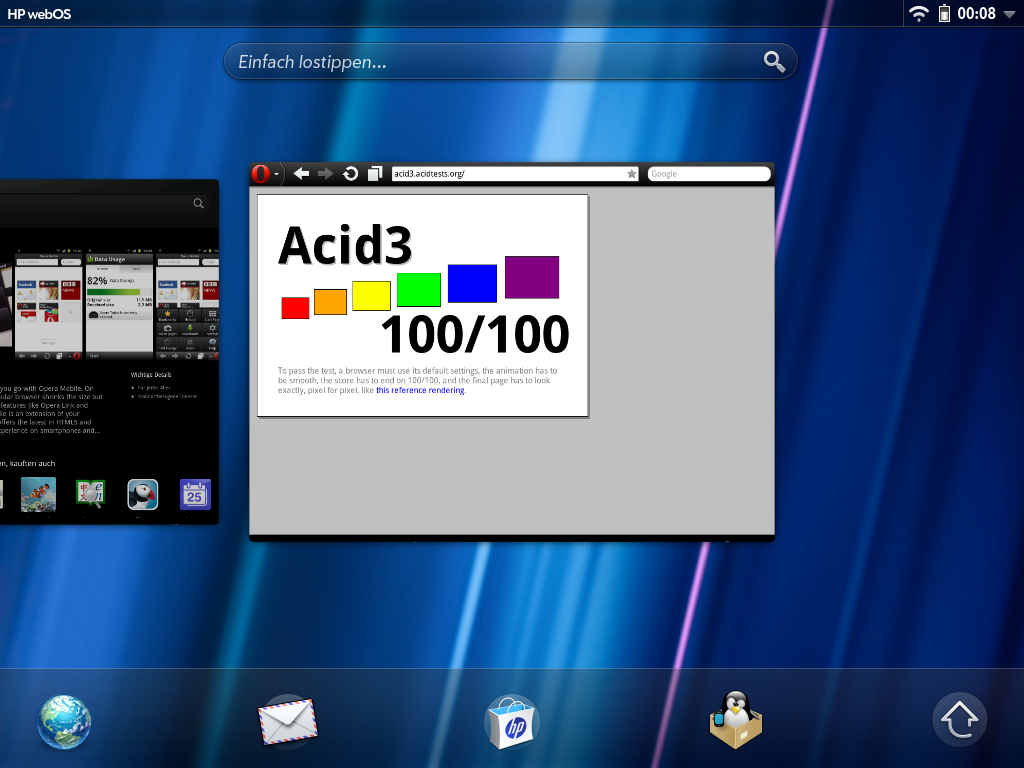The height and width of the screenshot is (768, 1024).
Task: Click the Opera Mobile description text in App Catalog
Action: point(51,409)
